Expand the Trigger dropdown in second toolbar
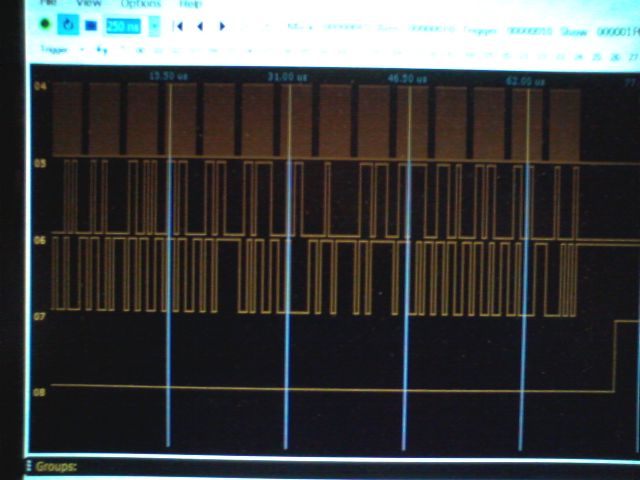This screenshot has height=480, width=640. tap(82, 48)
